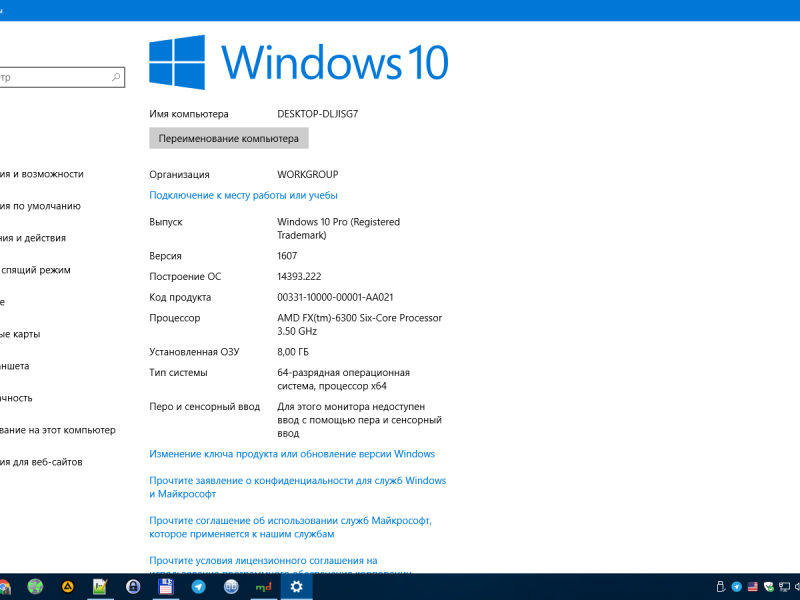Click the 'Организация' label

180,174
